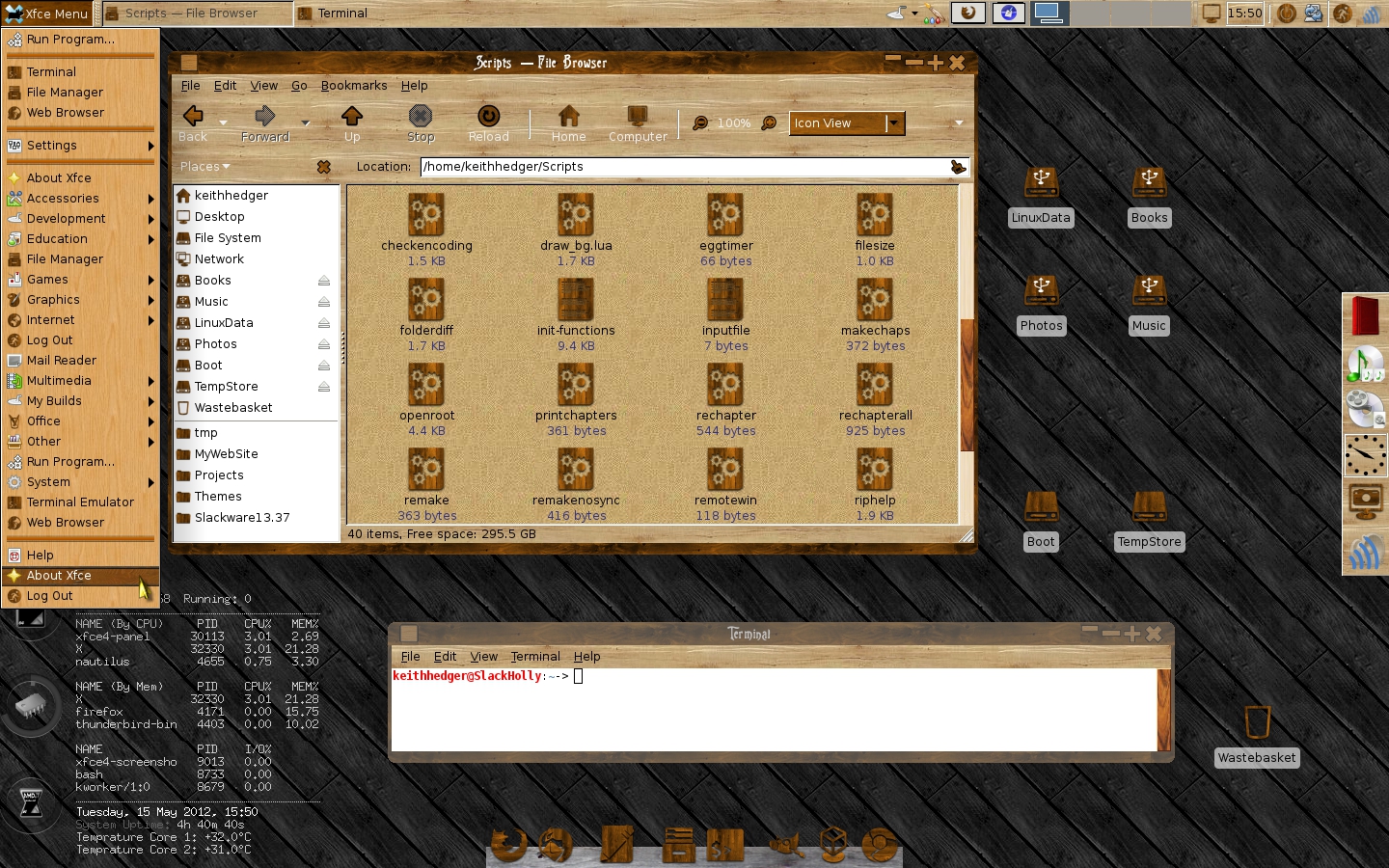Eject the Books volume in Places

[x=324, y=281]
